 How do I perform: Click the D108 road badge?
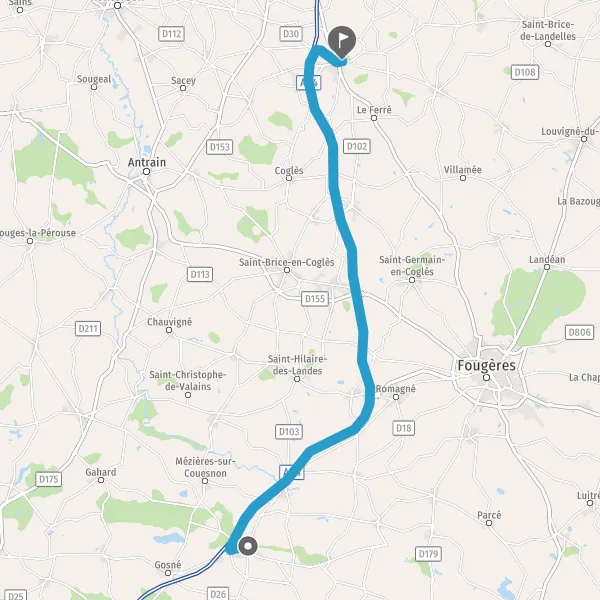pyautogui.click(x=525, y=72)
